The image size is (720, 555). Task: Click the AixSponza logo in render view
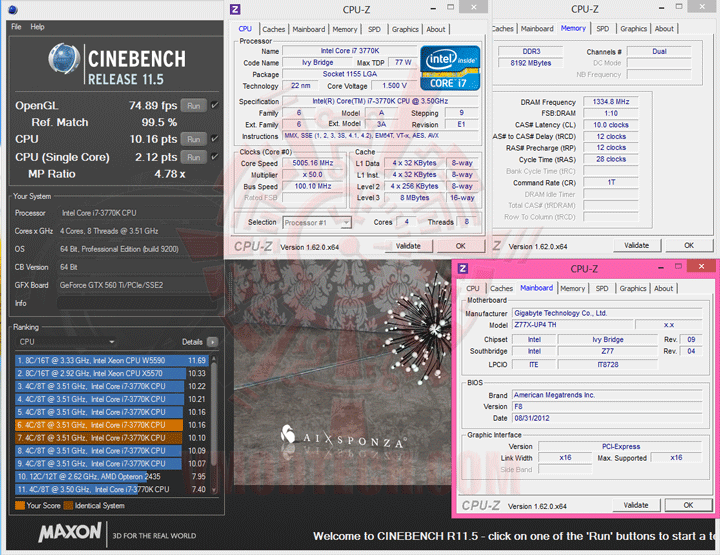click(x=343, y=437)
